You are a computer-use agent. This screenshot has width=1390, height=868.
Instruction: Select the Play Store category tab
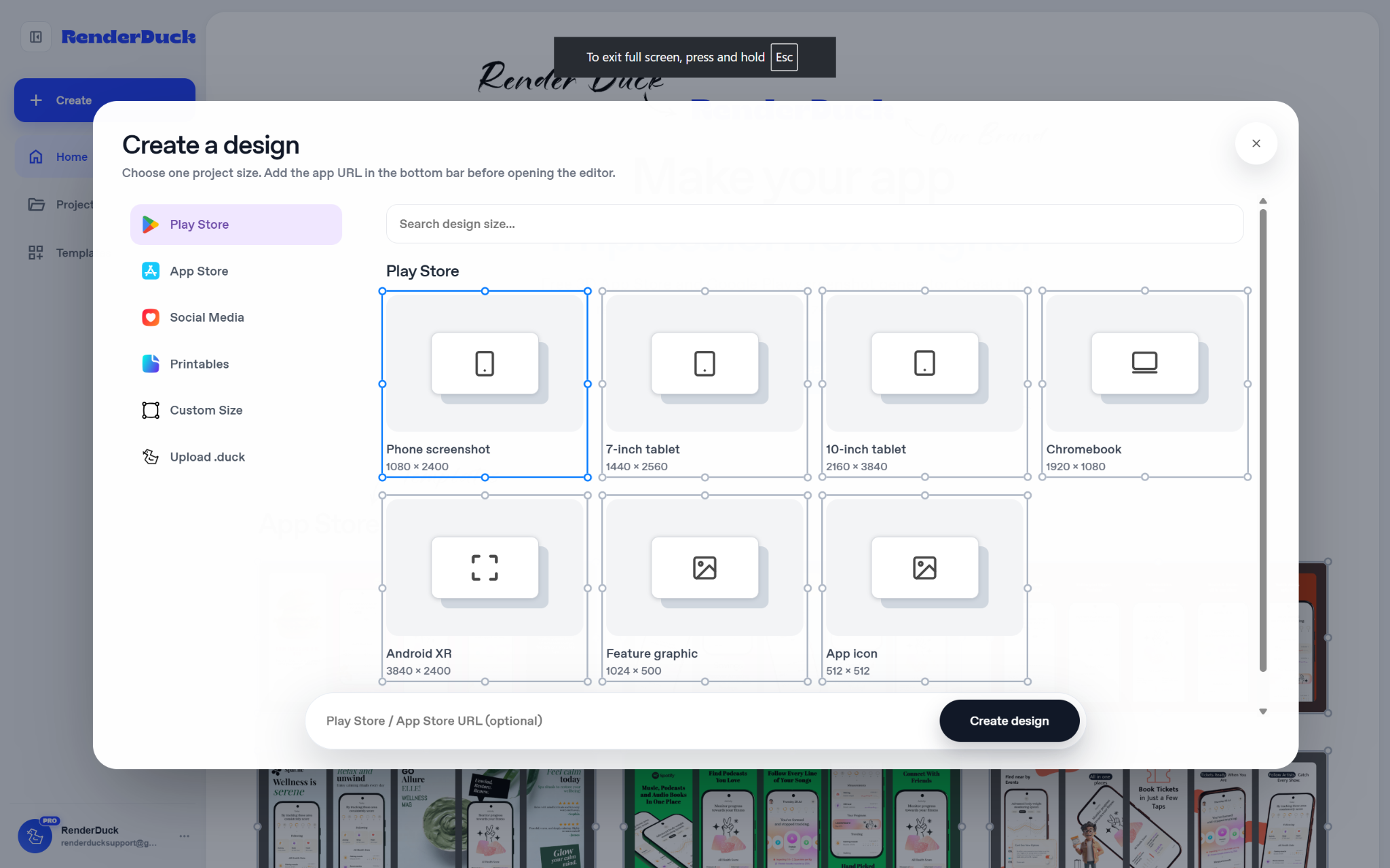(236, 225)
